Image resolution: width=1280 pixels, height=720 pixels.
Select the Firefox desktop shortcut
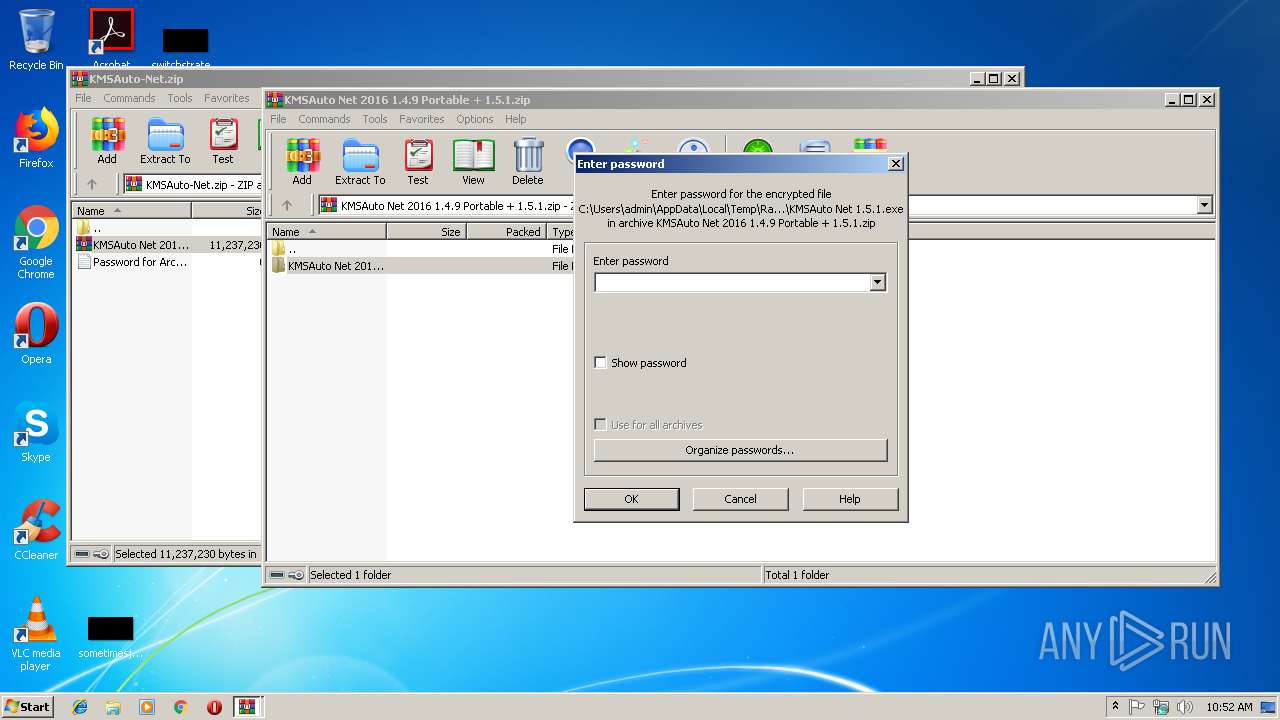click(x=36, y=139)
